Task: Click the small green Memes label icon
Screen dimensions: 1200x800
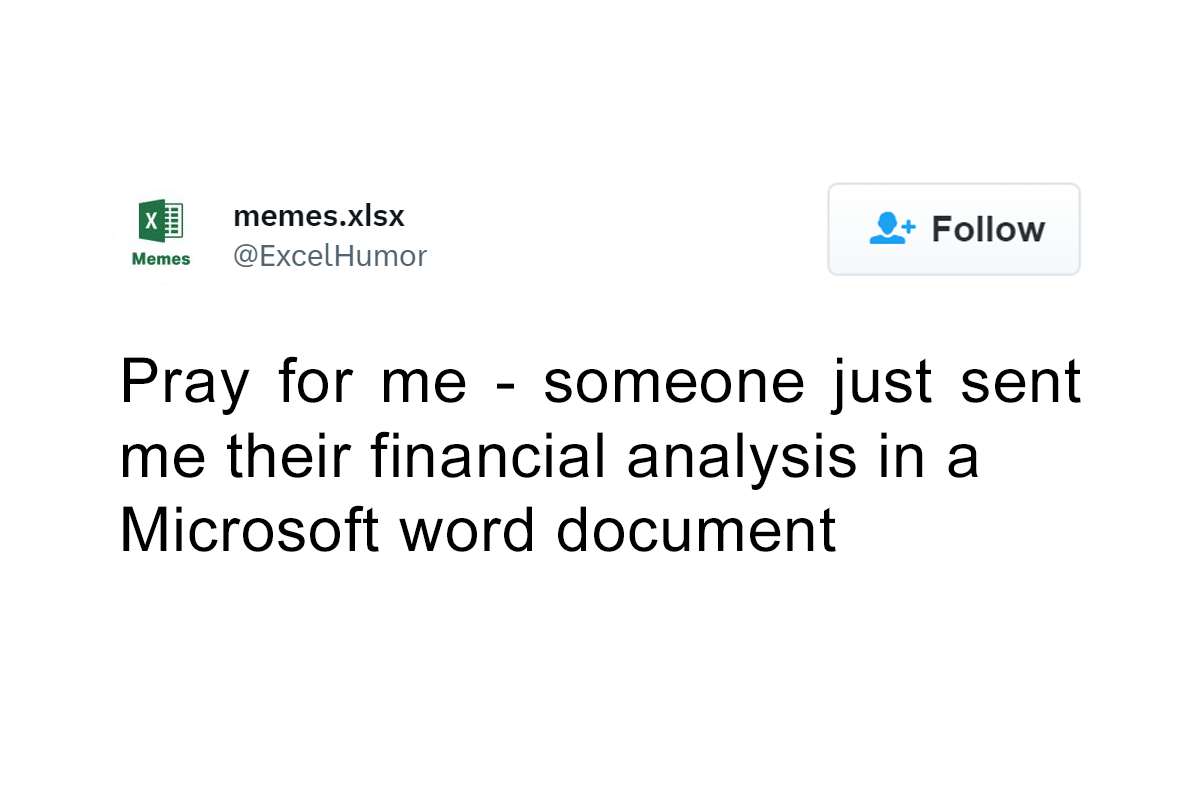Action: pyautogui.click(x=162, y=256)
